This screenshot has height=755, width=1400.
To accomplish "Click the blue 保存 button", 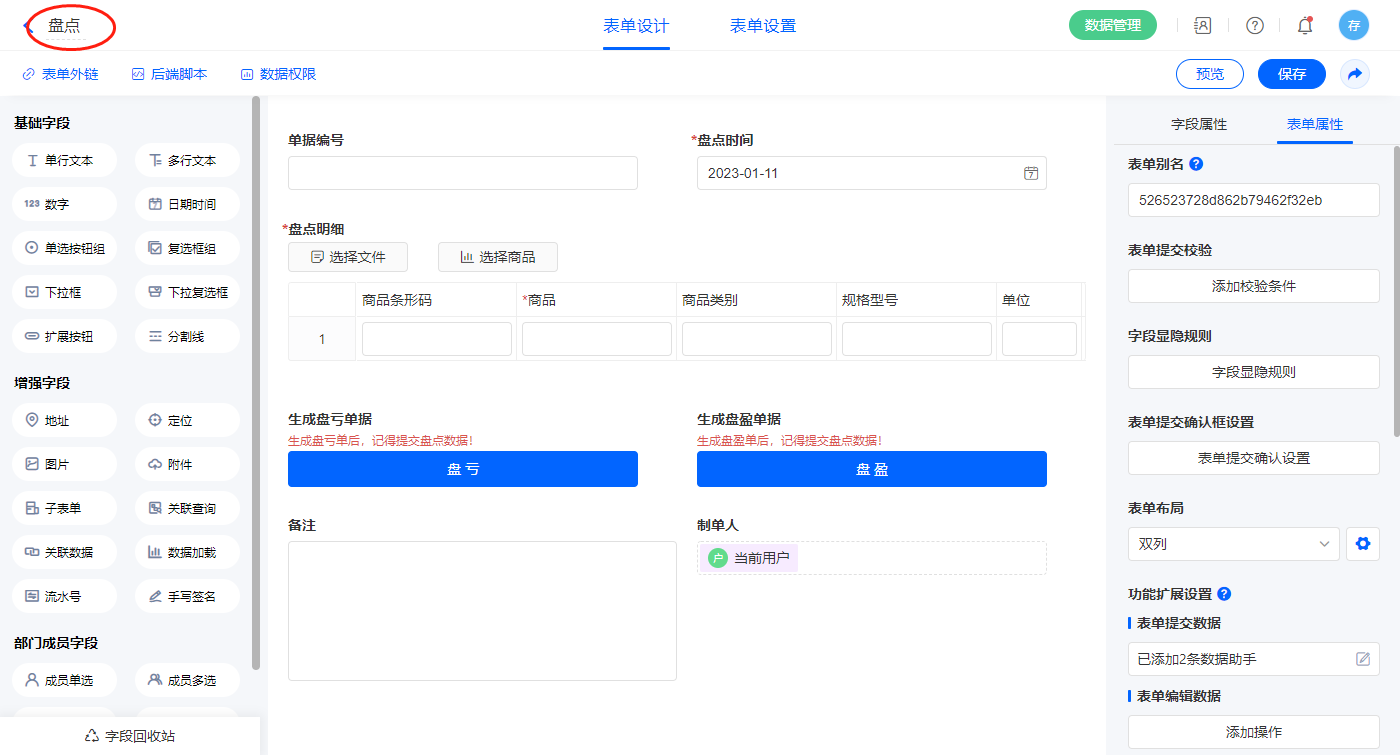I will coord(1291,74).
